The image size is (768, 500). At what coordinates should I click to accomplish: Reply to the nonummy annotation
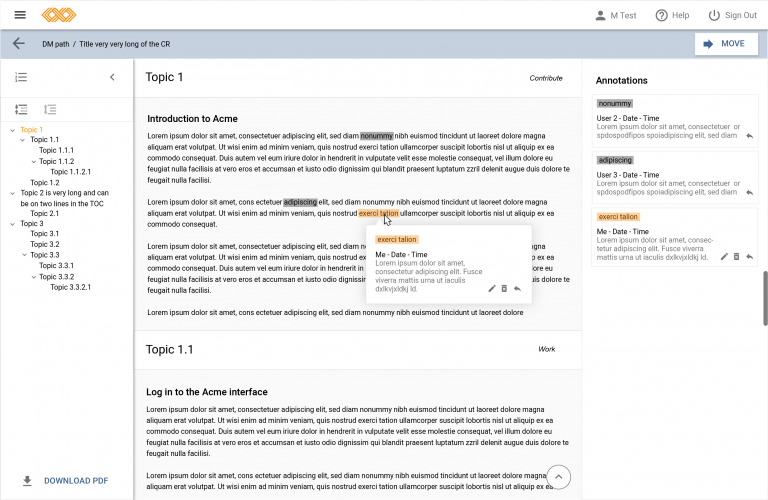[x=749, y=136]
